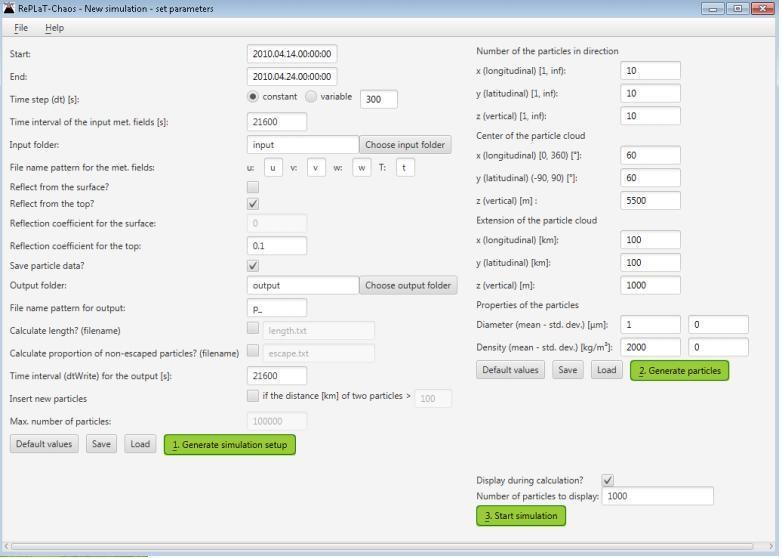Maximize the RePLaT-Chaos window
The height and width of the screenshot is (558, 782).
point(738,8)
